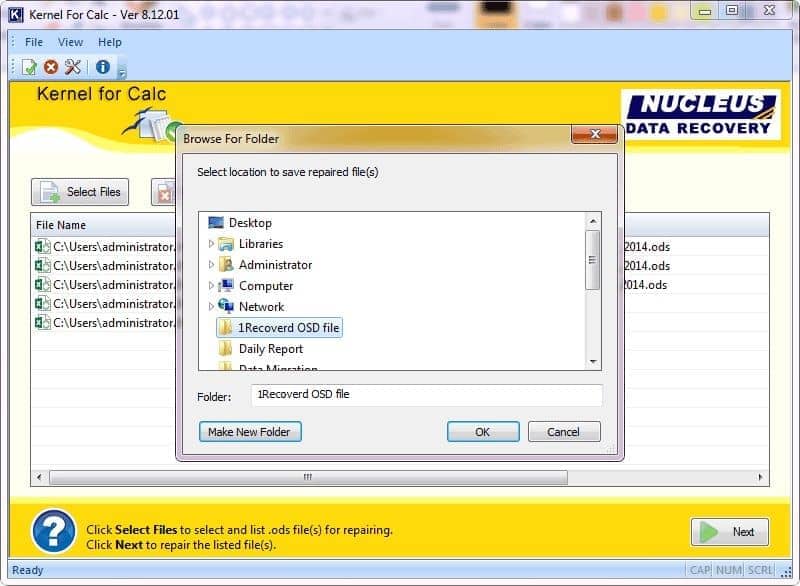
Task: Click the Kernel app icon in title bar
Action: [x=16, y=14]
